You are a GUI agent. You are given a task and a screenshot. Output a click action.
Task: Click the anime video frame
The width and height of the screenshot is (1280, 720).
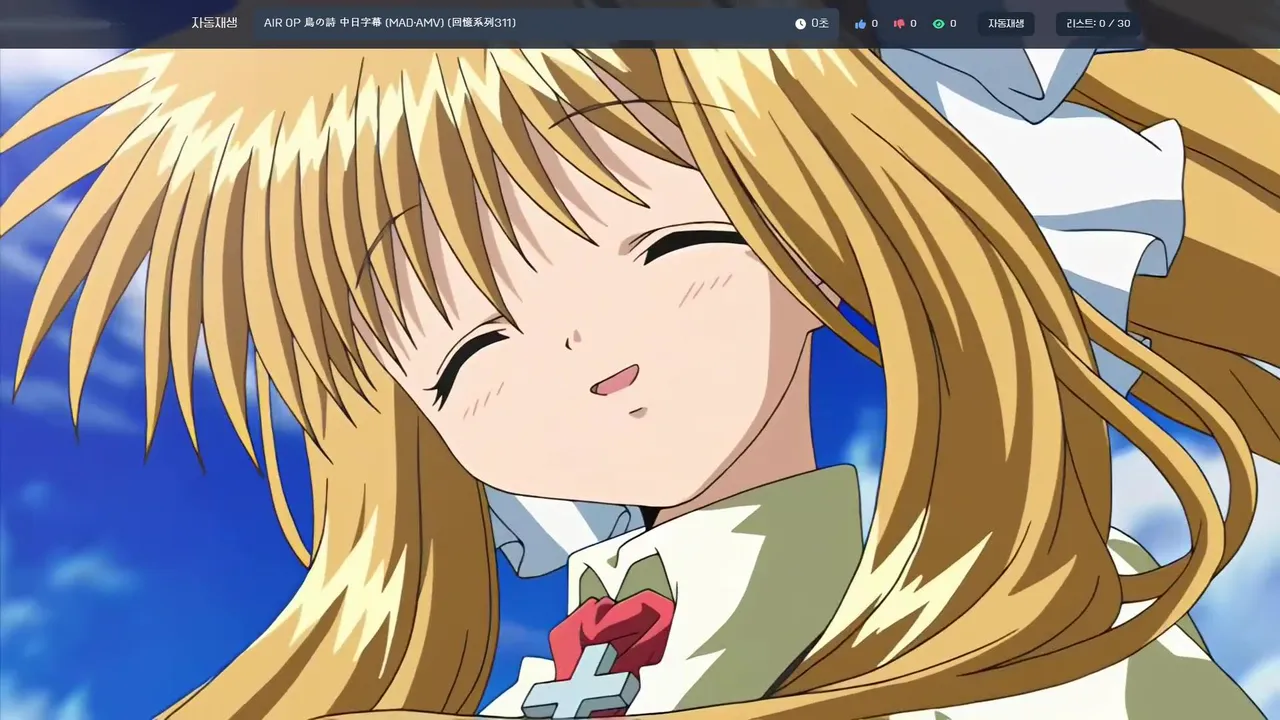(640, 384)
